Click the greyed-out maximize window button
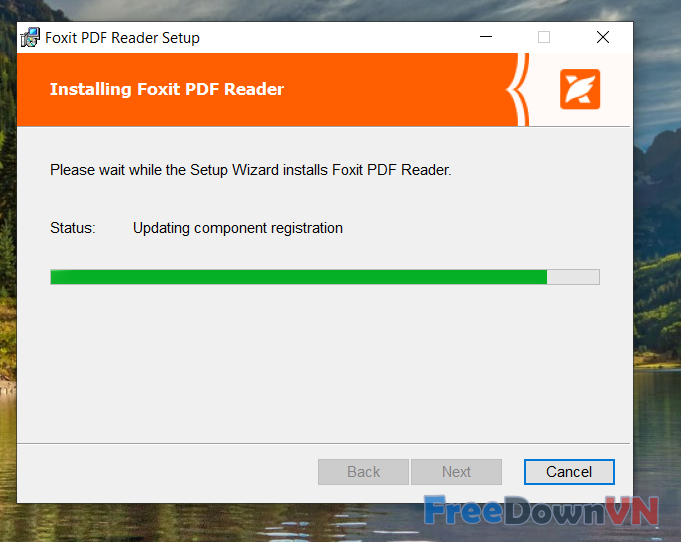 (x=544, y=37)
